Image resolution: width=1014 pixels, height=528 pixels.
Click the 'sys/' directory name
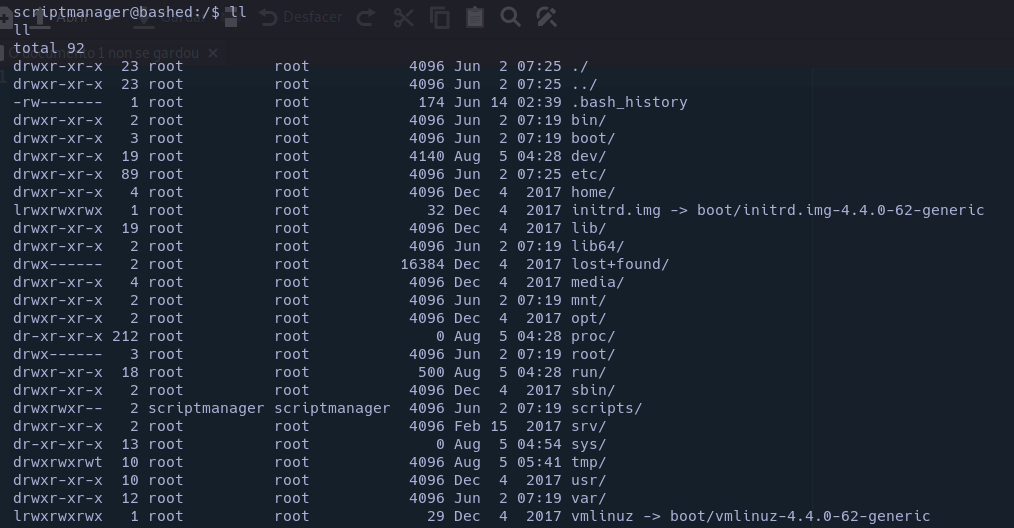(x=588, y=445)
